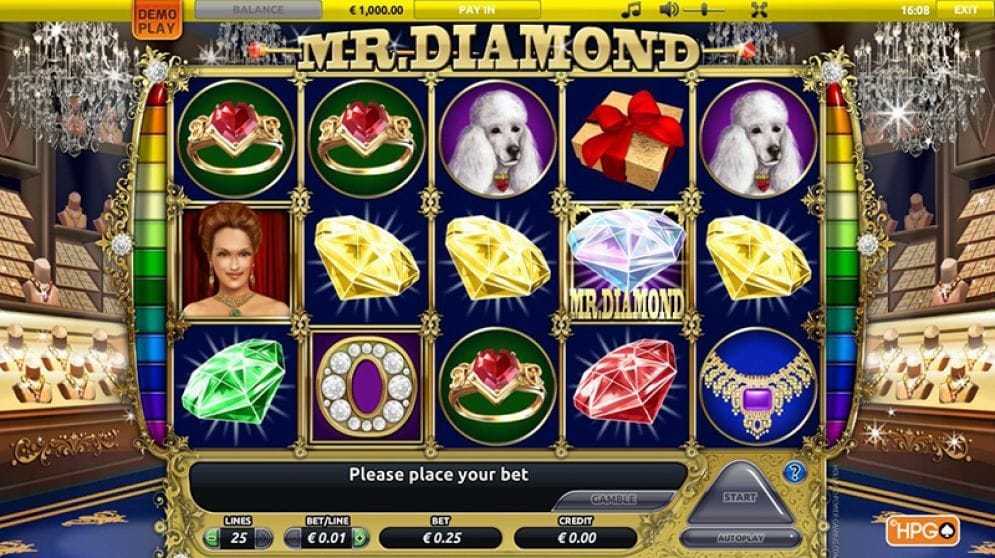
Task: Decrease the bet per line
Action: tap(293, 538)
